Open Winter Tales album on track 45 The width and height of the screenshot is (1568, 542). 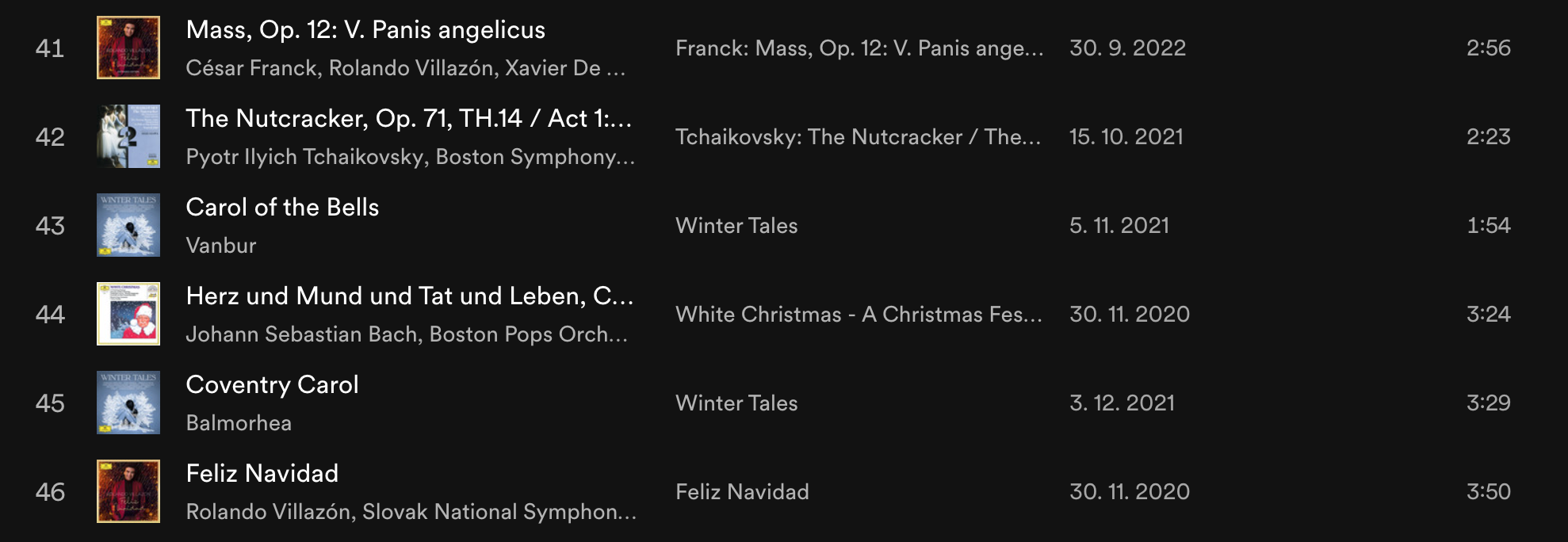click(x=736, y=403)
